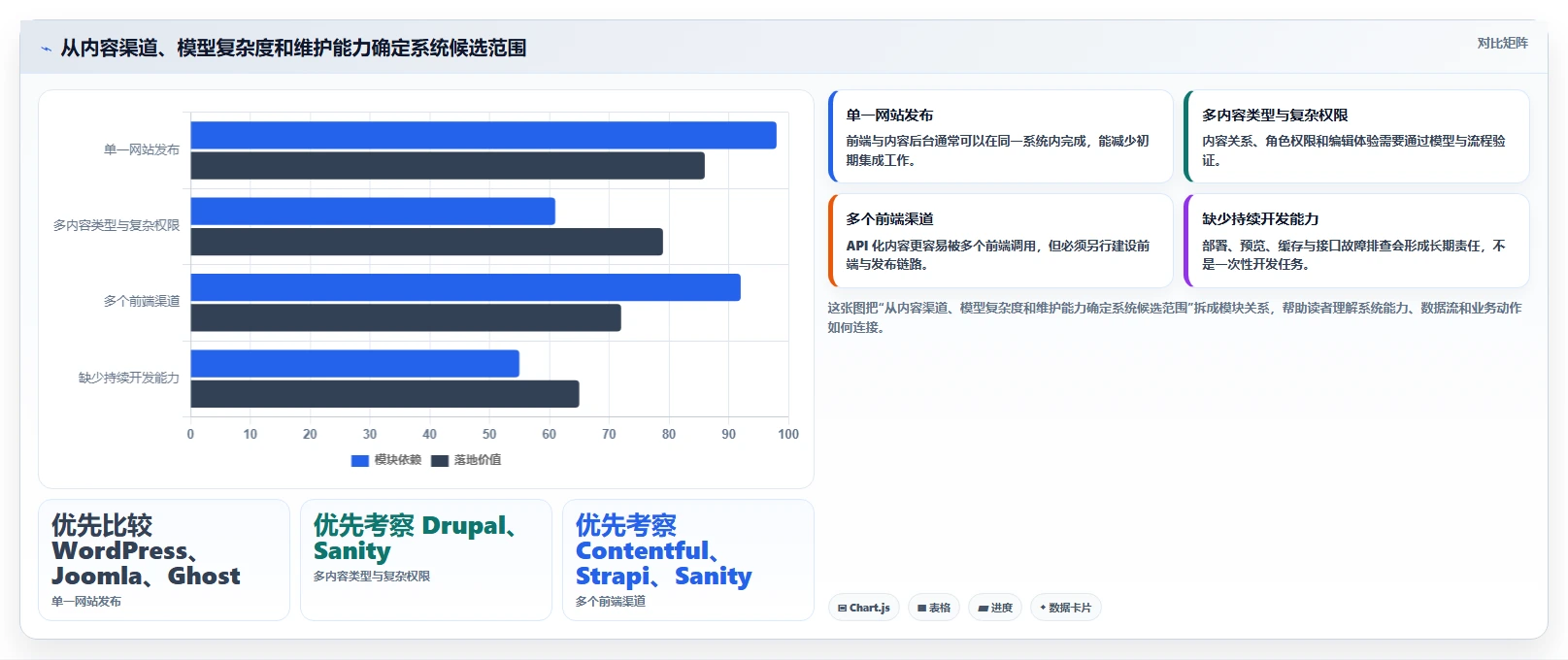
Task: Click the description starting with 部署、预览
Action: pos(1353,254)
